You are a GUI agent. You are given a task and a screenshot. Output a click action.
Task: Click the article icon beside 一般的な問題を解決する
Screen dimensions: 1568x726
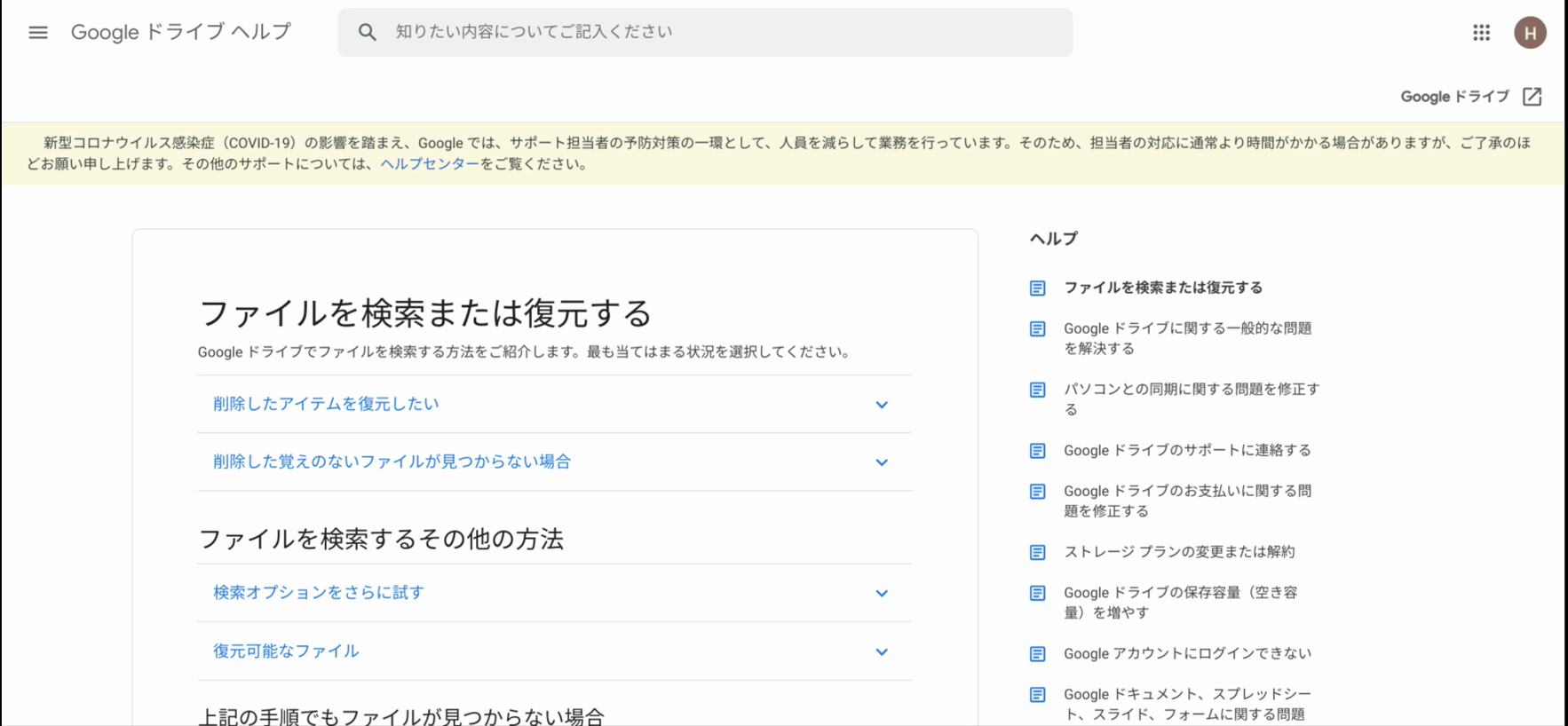point(1037,329)
